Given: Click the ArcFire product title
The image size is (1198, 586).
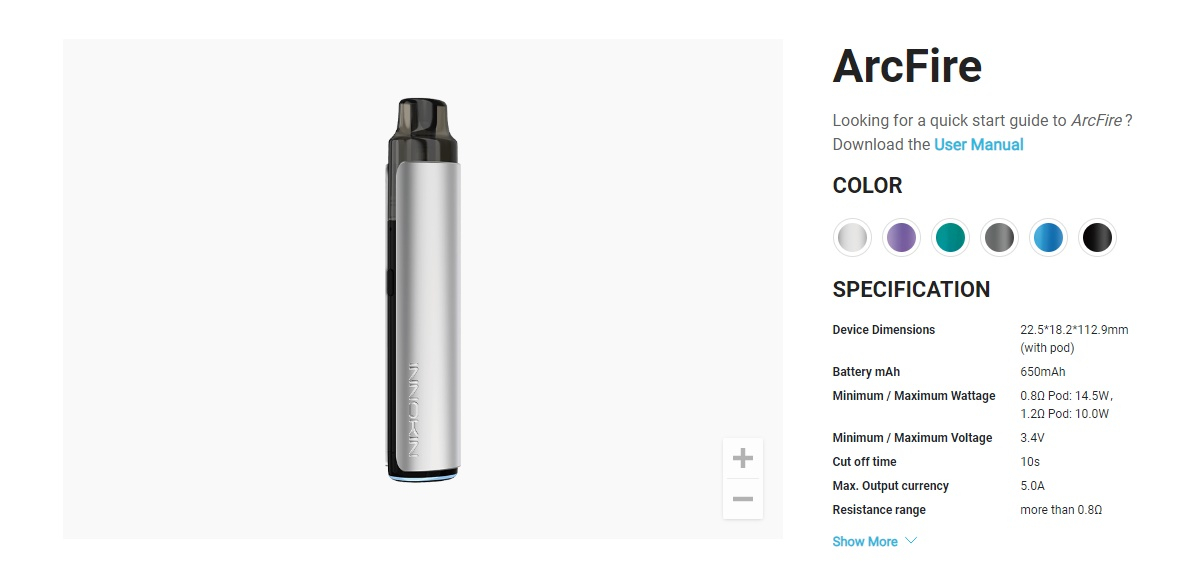Looking at the screenshot, I should point(907,66).
